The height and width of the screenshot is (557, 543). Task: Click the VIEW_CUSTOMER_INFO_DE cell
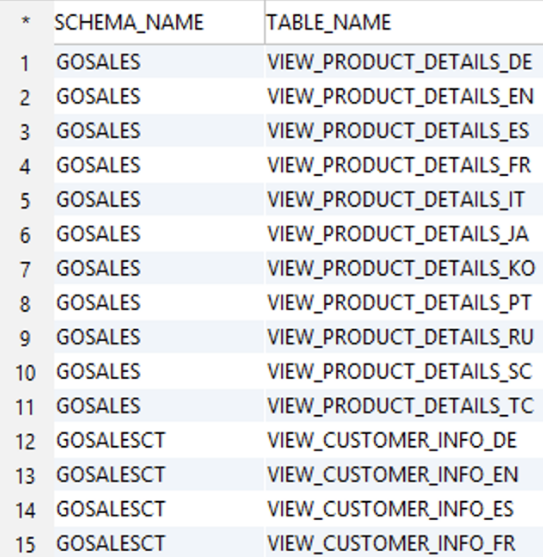404,440
